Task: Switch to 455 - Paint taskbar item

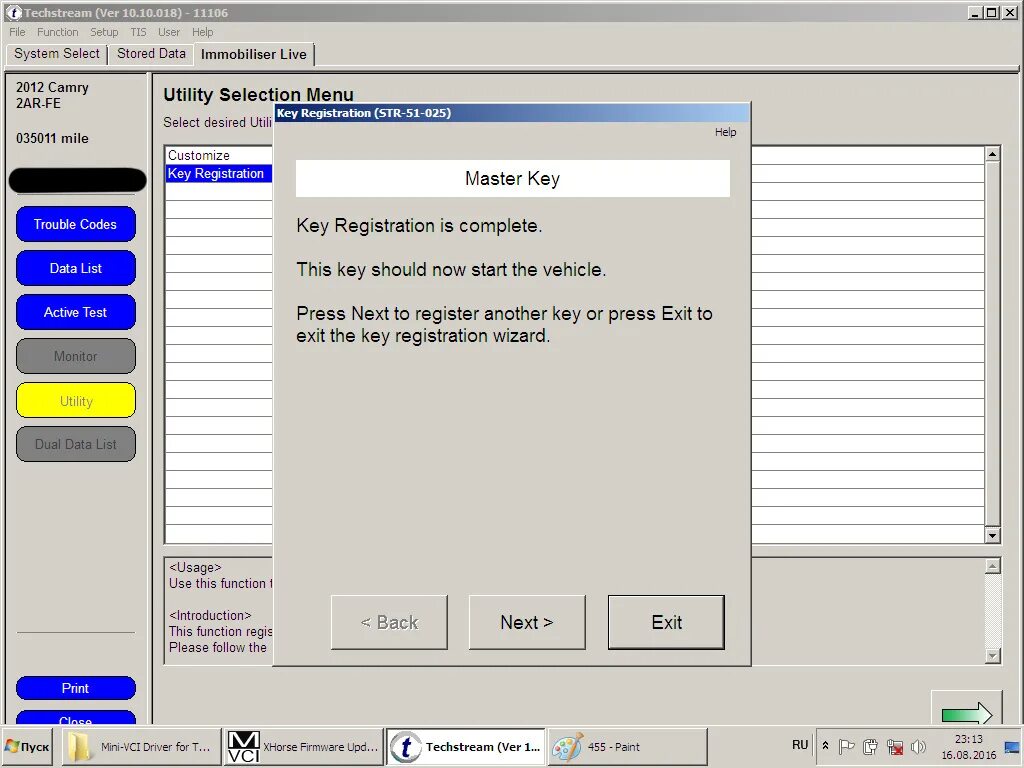Action: (627, 746)
